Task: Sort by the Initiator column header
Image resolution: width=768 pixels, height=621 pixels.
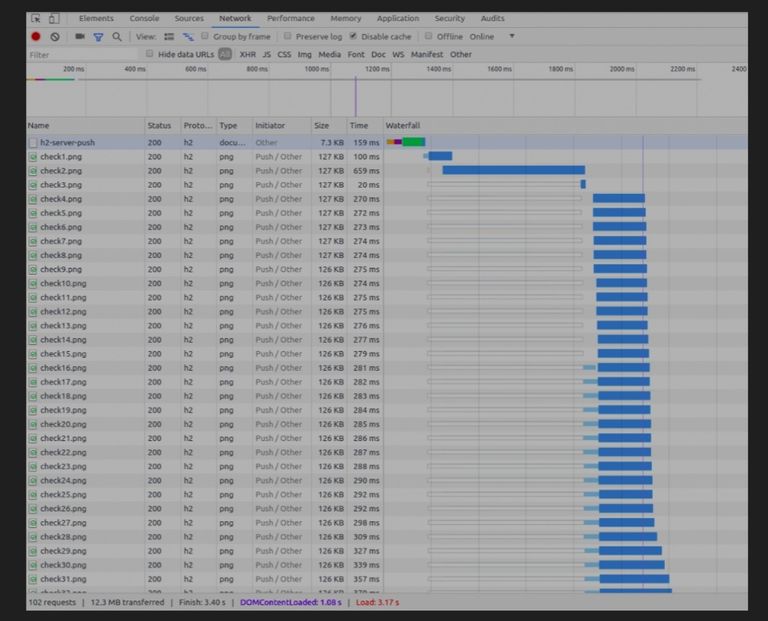Action: click(x=282, y=126)
